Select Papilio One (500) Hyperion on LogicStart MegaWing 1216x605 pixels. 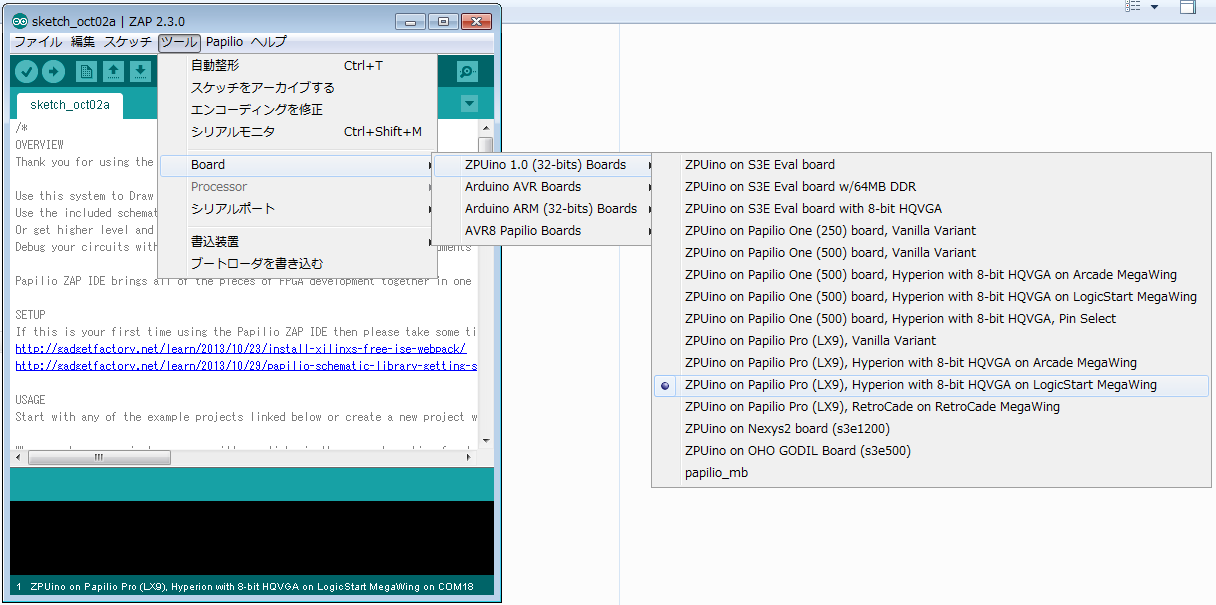coord(931,297)
